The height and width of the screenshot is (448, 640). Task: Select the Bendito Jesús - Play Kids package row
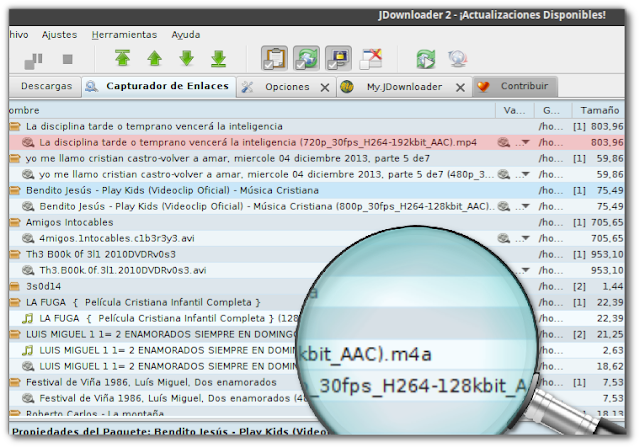317,191
